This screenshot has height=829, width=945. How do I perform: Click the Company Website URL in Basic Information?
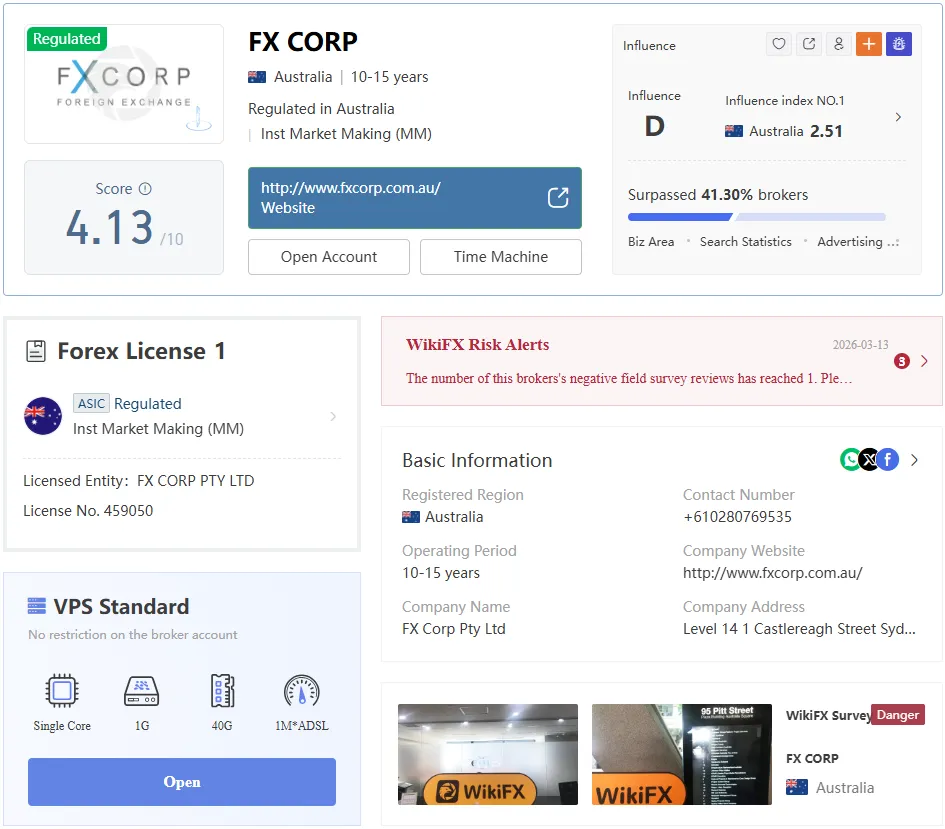click(773, 572)
